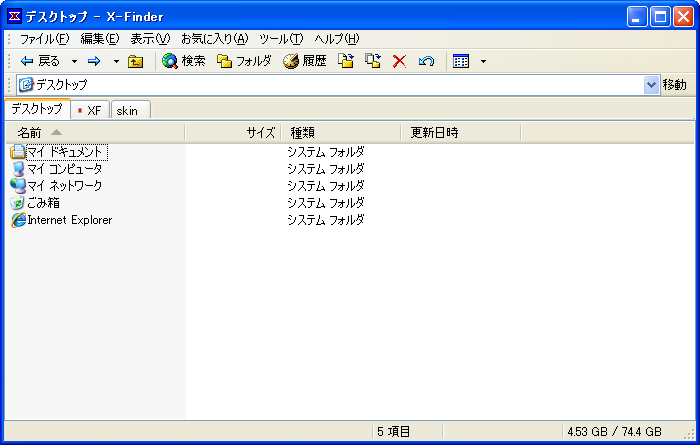Open the Search (検索) tool

184,61
